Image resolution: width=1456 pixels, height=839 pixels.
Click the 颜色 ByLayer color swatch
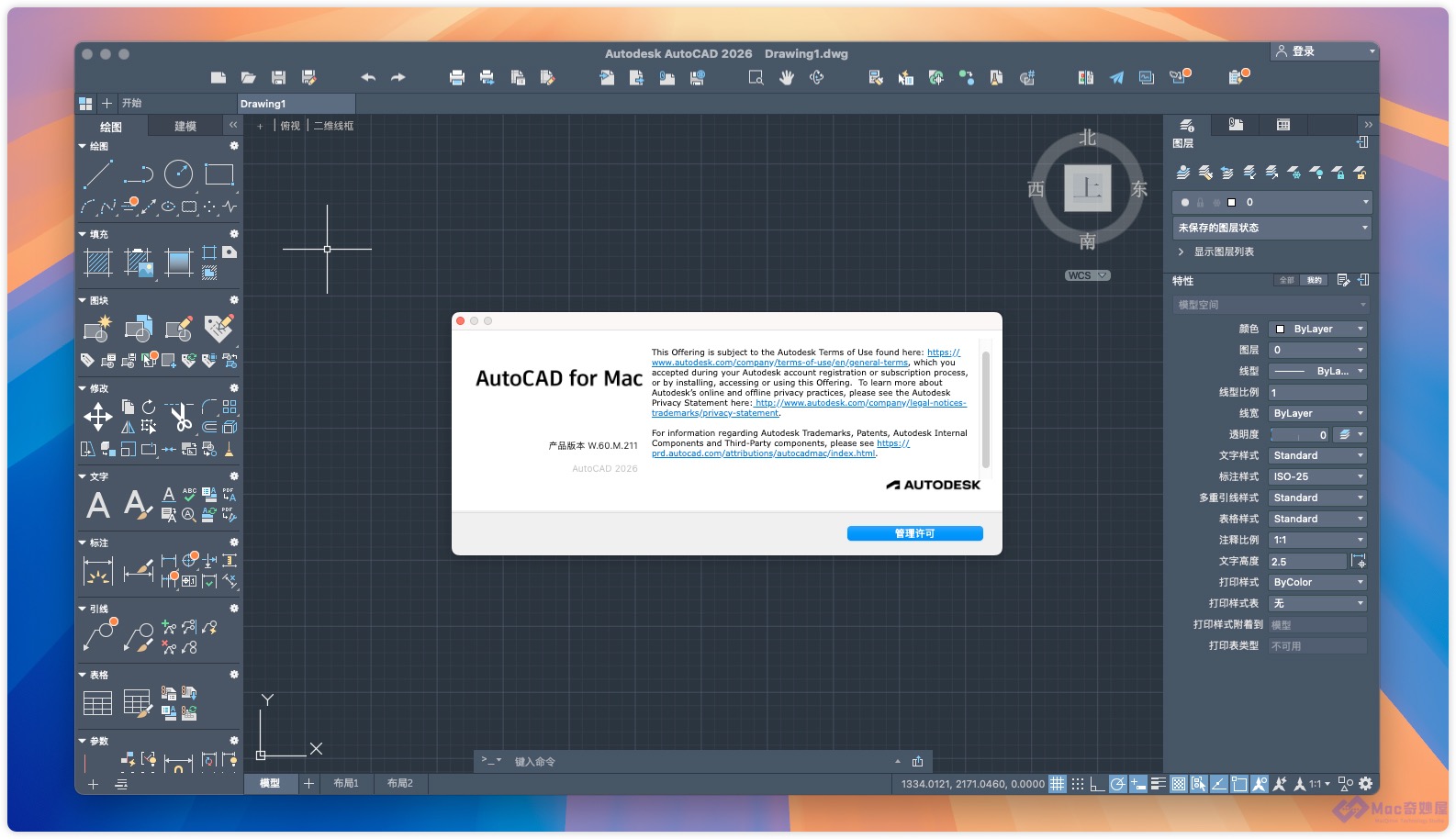click(1280, 329)
